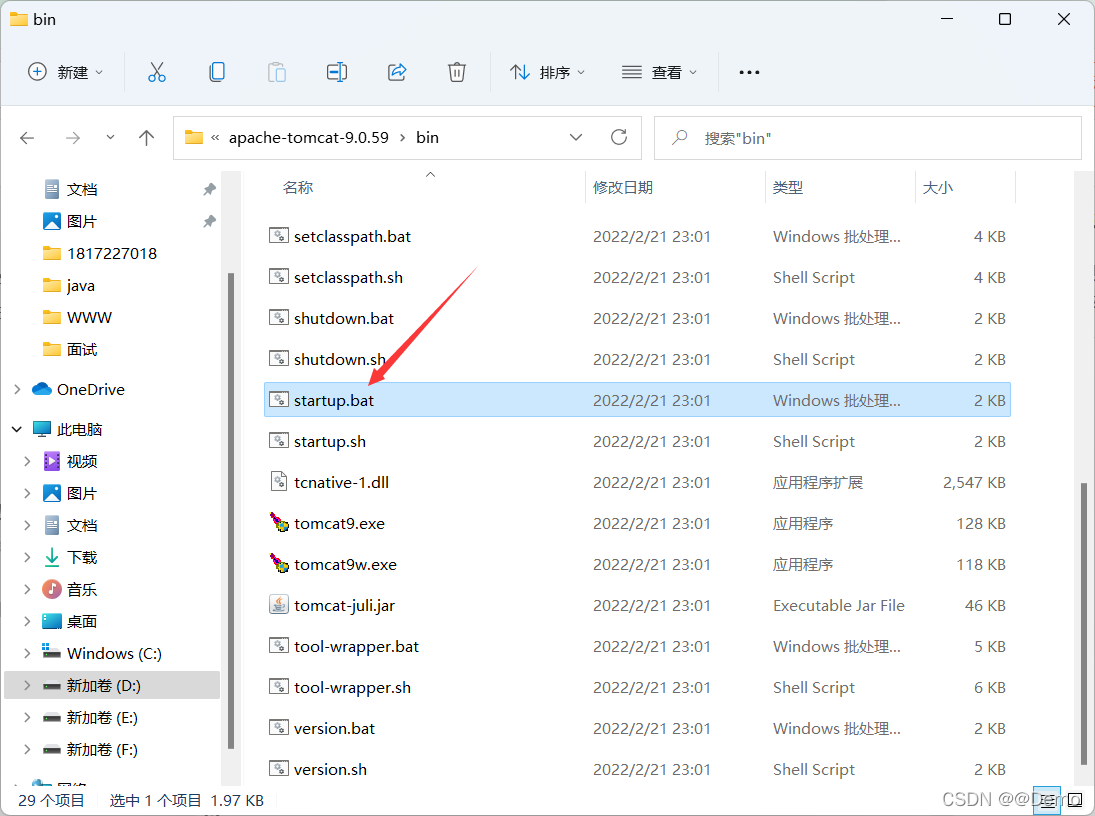
Task: Click apache-tomcat-9.0.59 breadcrumb
Action: pyautogui.click(x=309, y=138)
